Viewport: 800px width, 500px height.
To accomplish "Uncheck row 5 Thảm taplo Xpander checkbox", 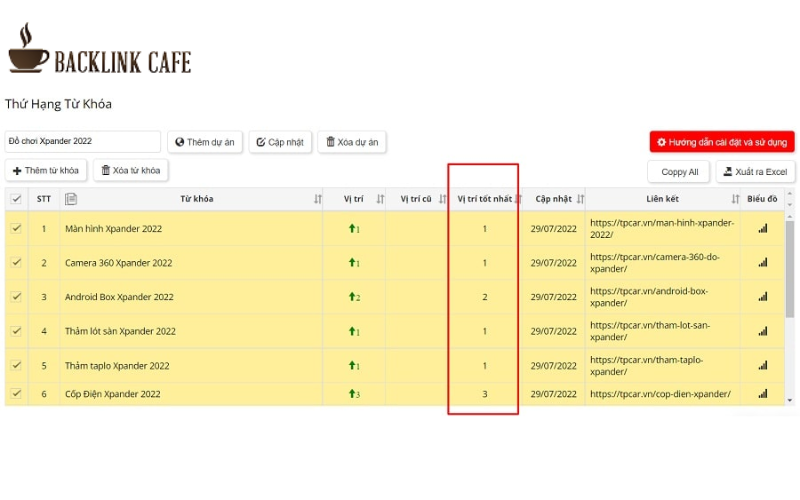I will [16, 365].
